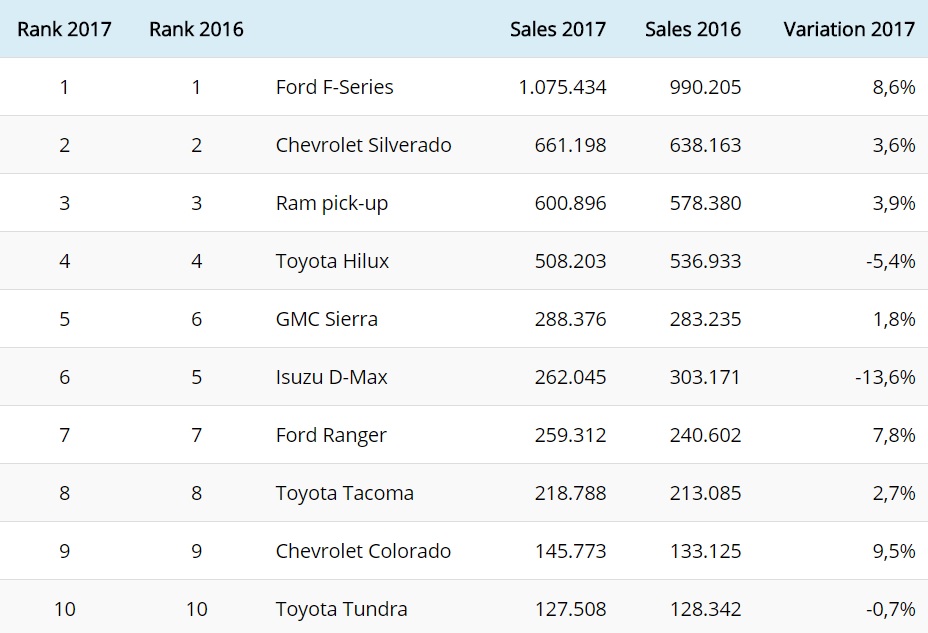Click the Toyota Tundra model name
Viewport: 928px width, 633px height.
point(341,609)
